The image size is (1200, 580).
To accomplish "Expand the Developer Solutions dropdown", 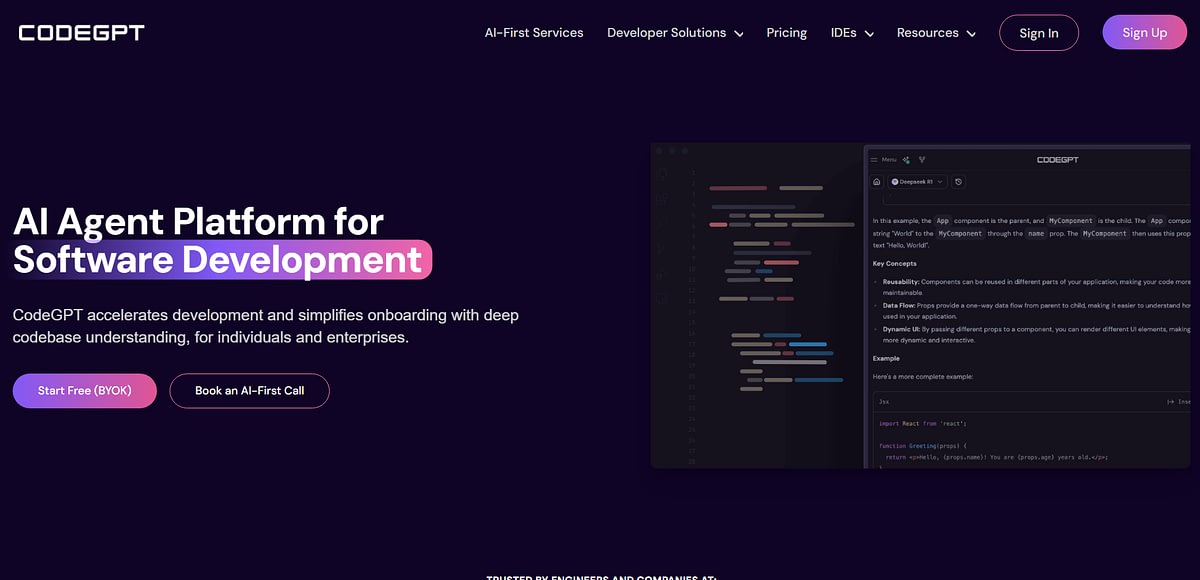I will click(675, 32).
